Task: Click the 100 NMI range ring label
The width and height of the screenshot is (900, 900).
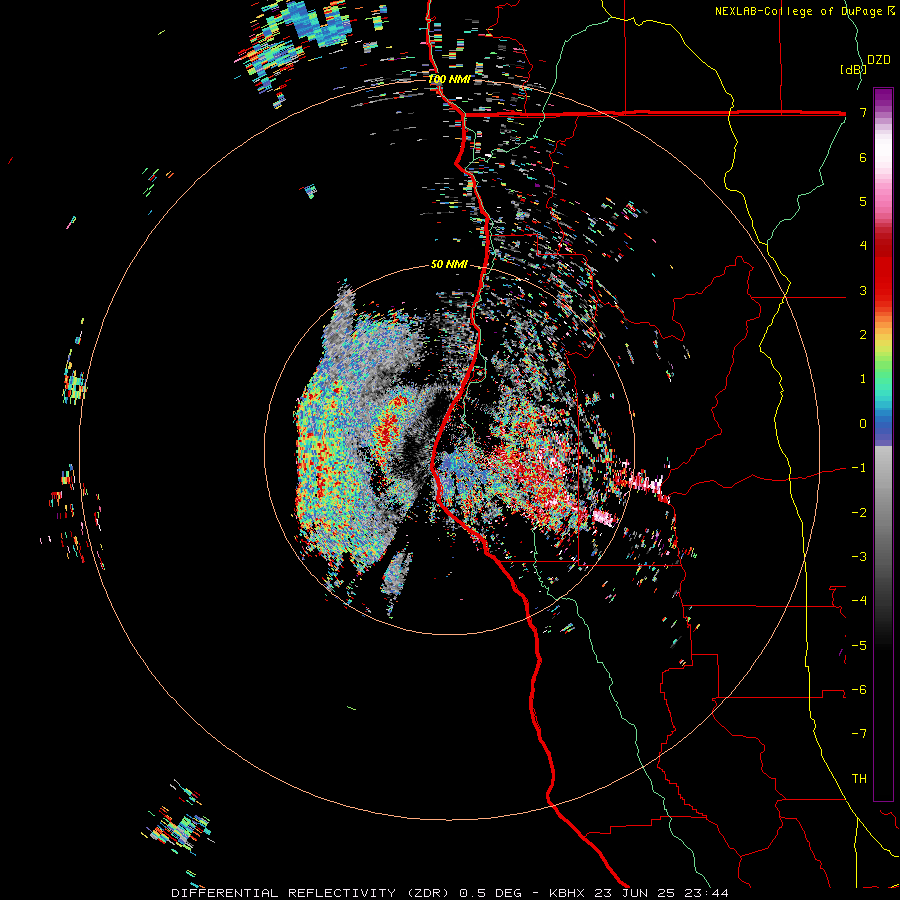Action: click(449, 79)
